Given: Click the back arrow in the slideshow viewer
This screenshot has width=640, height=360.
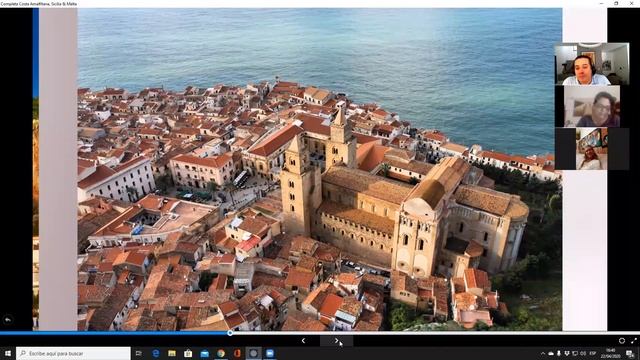Looking at the screenshot, I should tap(7, 320).
